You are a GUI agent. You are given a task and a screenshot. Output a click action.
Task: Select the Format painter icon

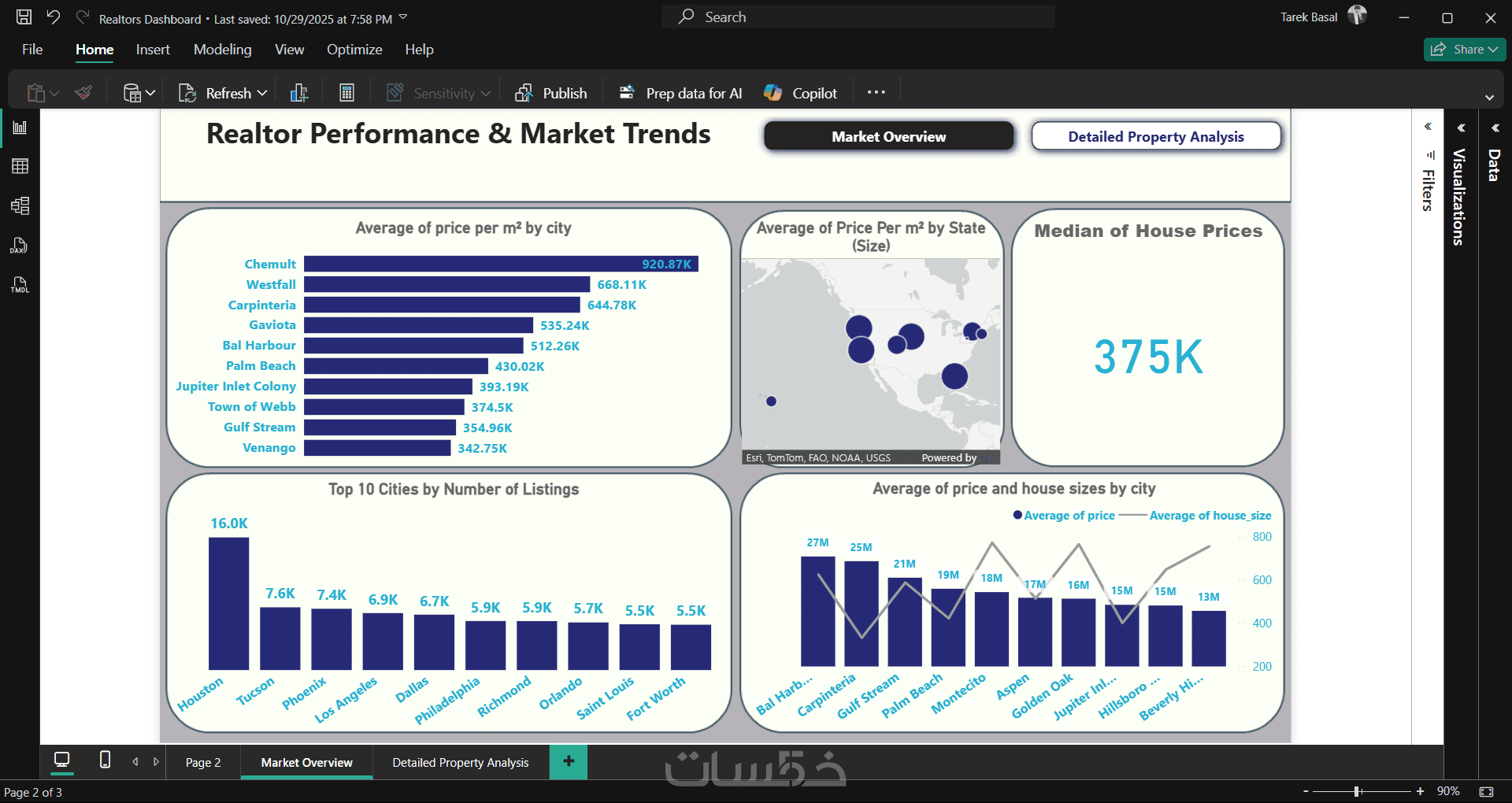(83, 93)
